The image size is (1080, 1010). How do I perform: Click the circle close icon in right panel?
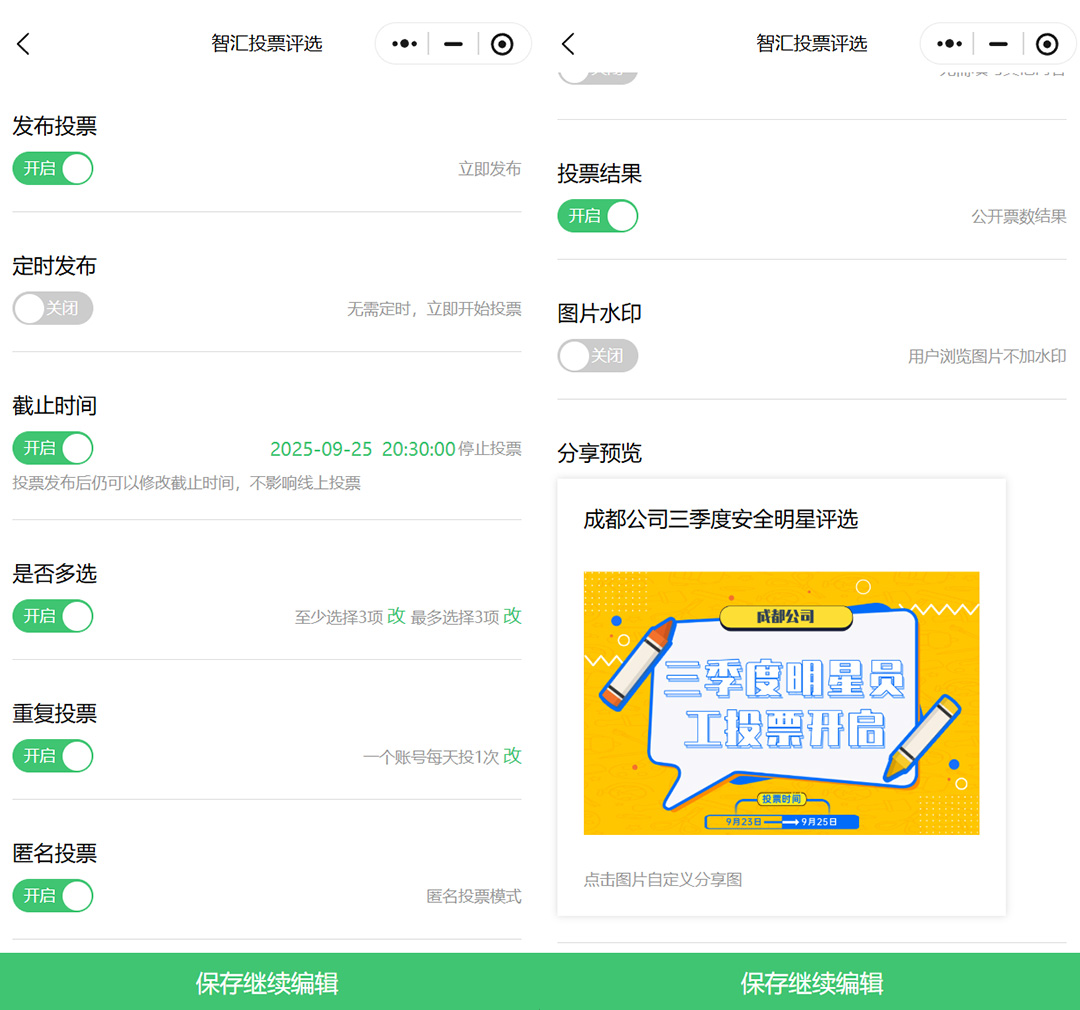[x=1046, y=44]
